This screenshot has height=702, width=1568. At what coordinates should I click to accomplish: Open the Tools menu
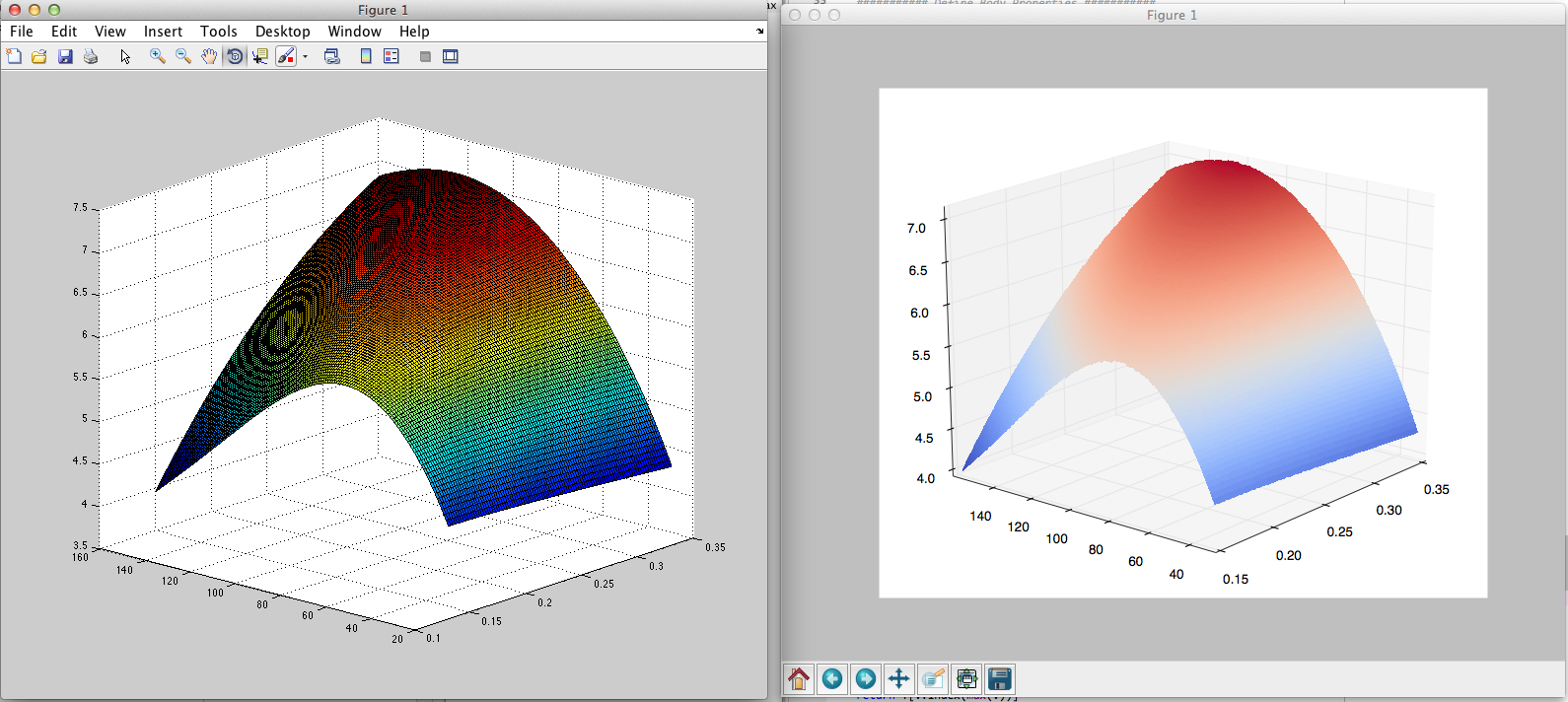point(218,32)
